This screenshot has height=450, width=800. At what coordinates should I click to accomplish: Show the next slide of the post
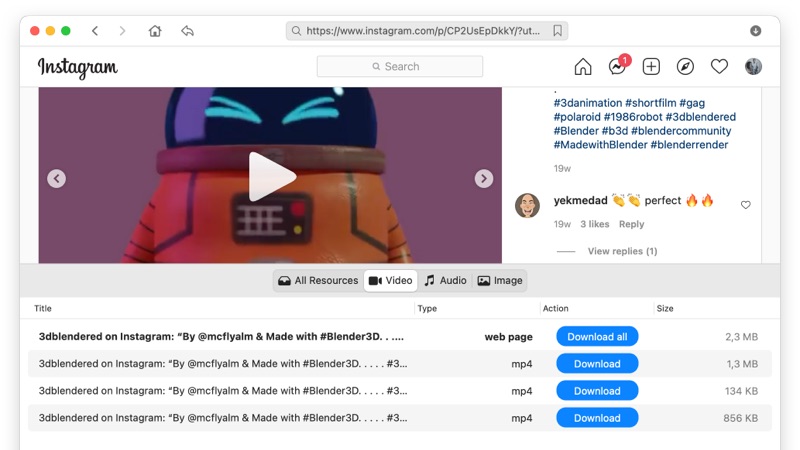click(x=484, y=179)
